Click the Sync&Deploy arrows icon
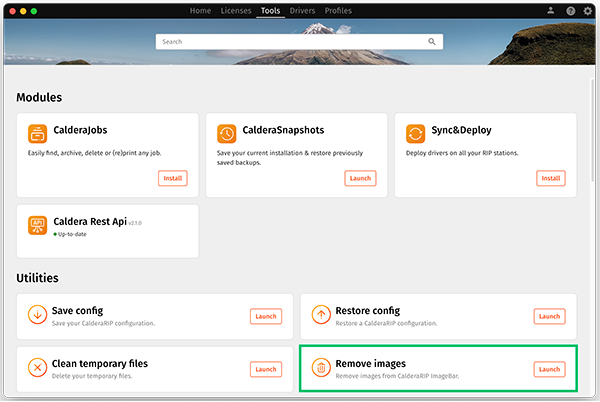The height and width of the screenshot is (402, 600). pyautogui.click(x=416, y=133)
